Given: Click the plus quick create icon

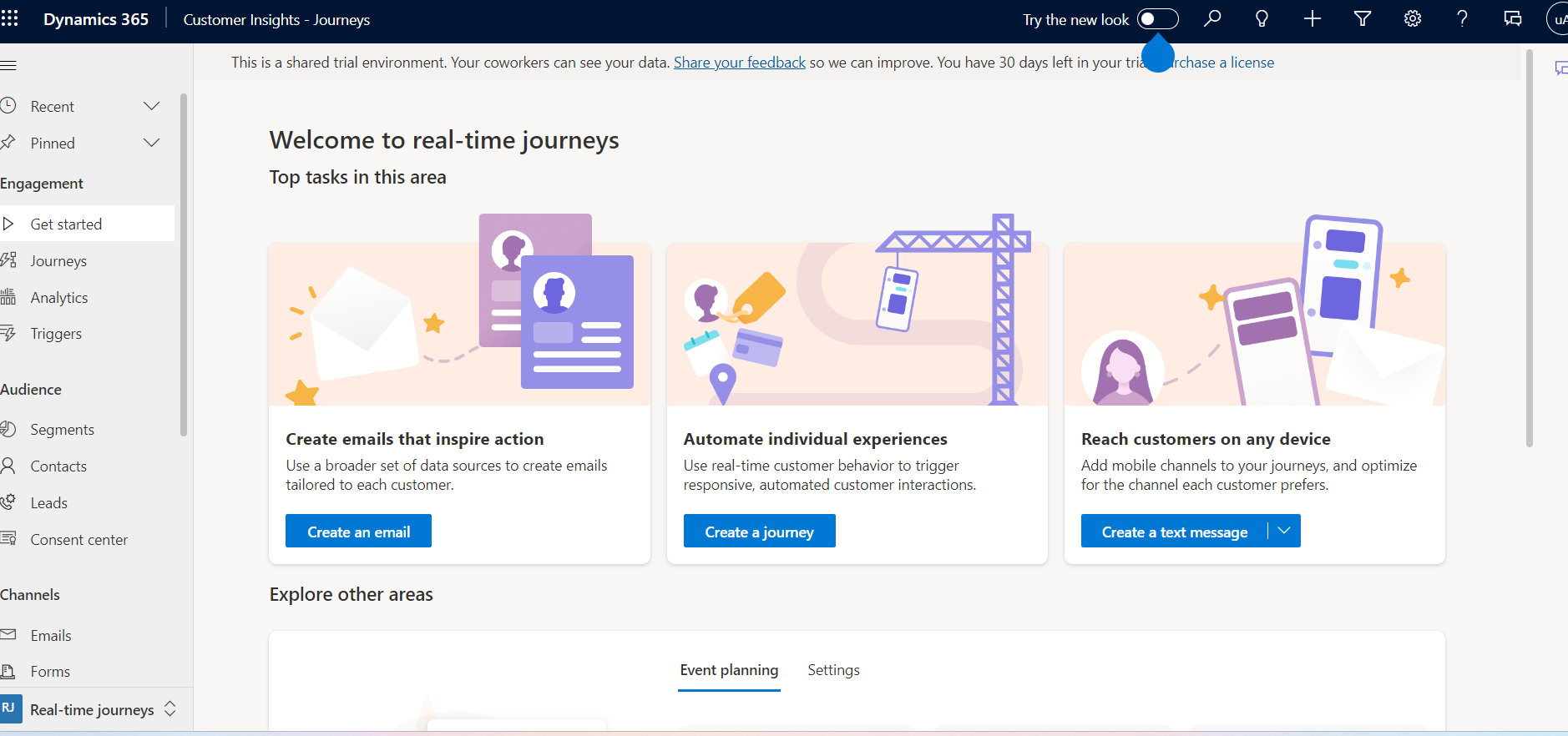Looking at the screenshot, I should 1312,19.
